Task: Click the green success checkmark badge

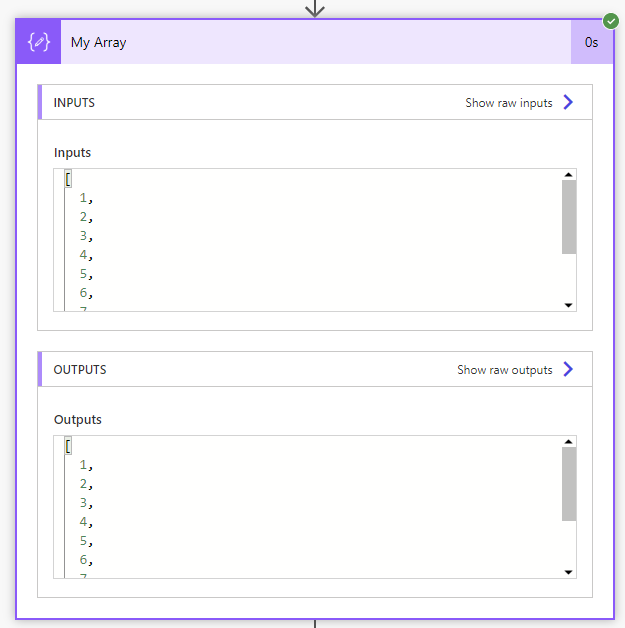Action: point(611,21)
